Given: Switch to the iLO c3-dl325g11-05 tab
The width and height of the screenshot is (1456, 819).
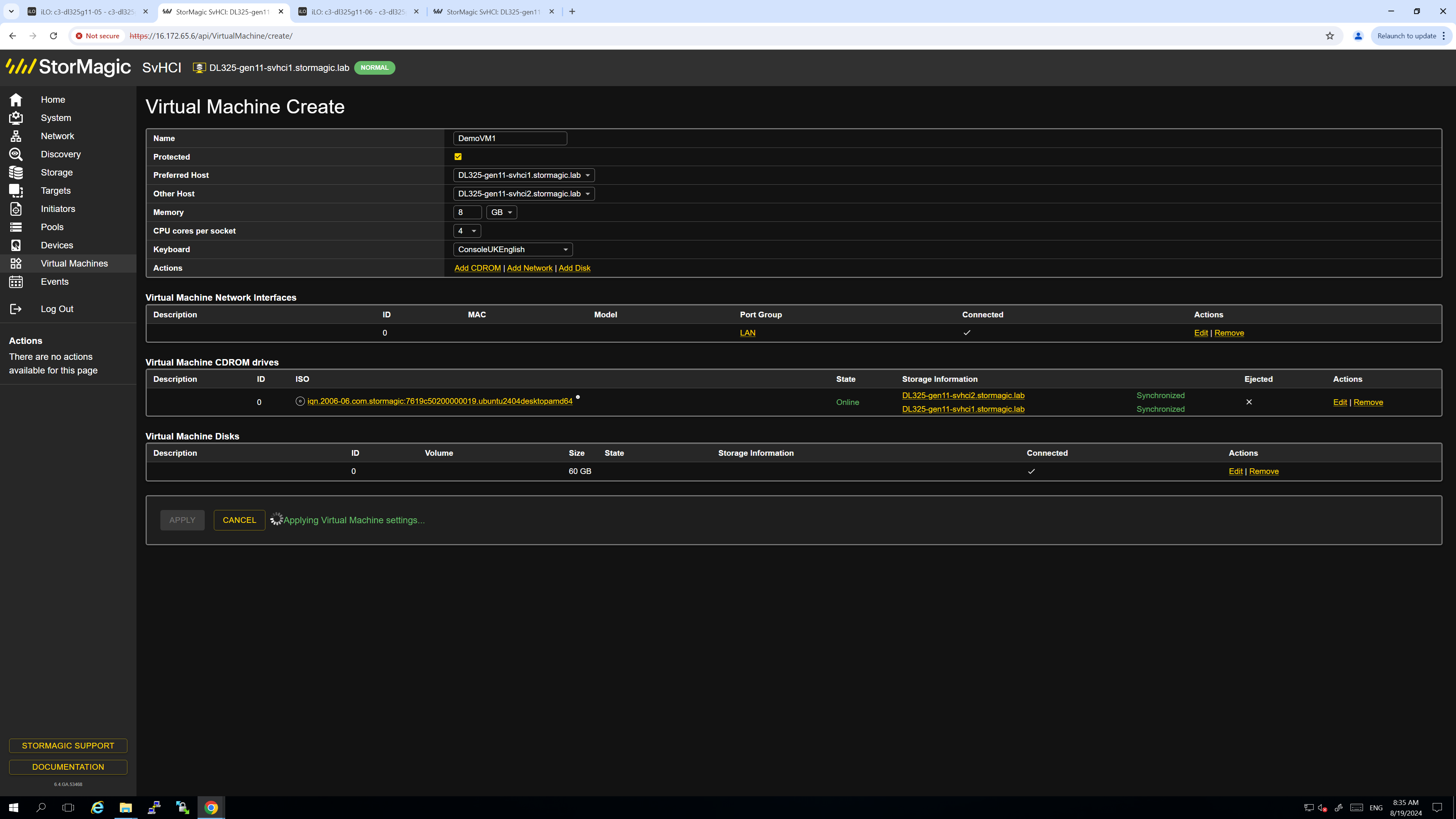Looking at the screenshot, I should (88, 11).
